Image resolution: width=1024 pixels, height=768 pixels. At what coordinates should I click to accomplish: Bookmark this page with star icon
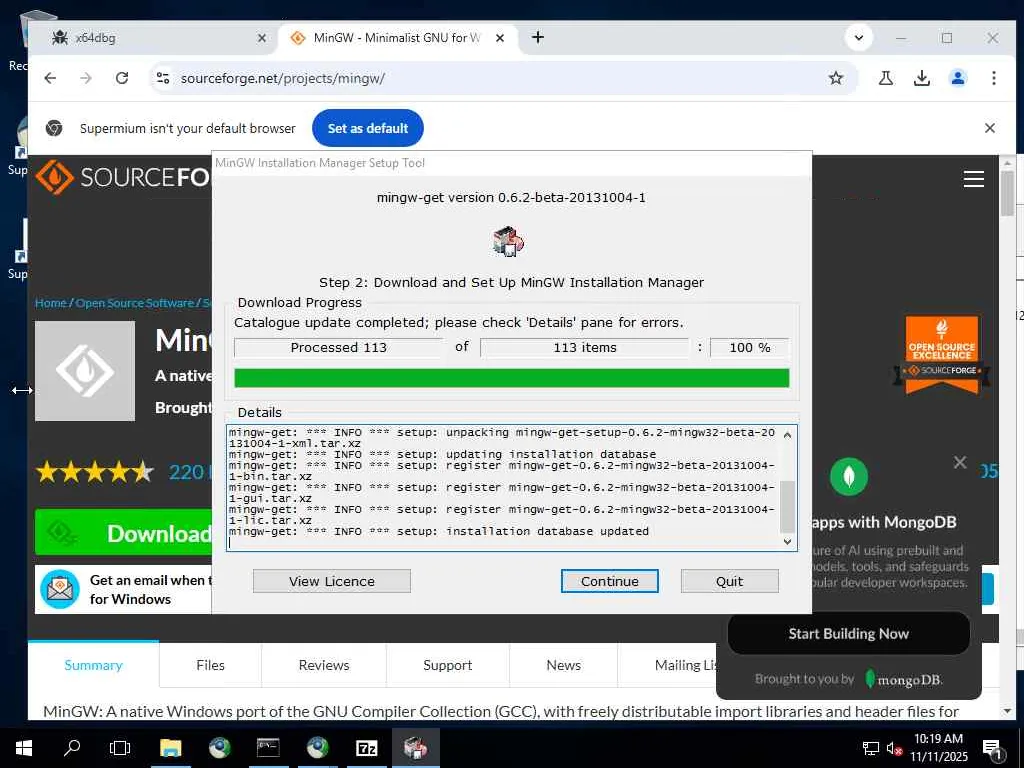(835, 78)
